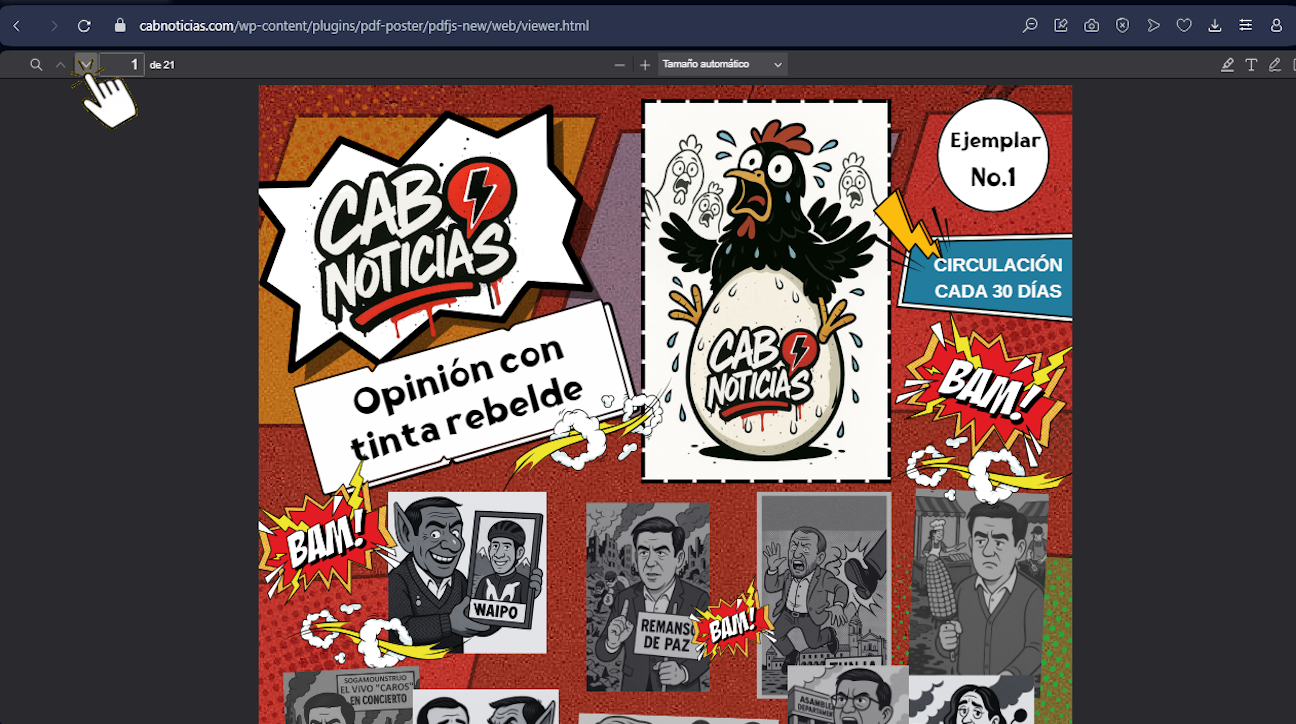Open the browser downloads panel
Viewport: 1296px width, 724px height.
point(1215,26)
